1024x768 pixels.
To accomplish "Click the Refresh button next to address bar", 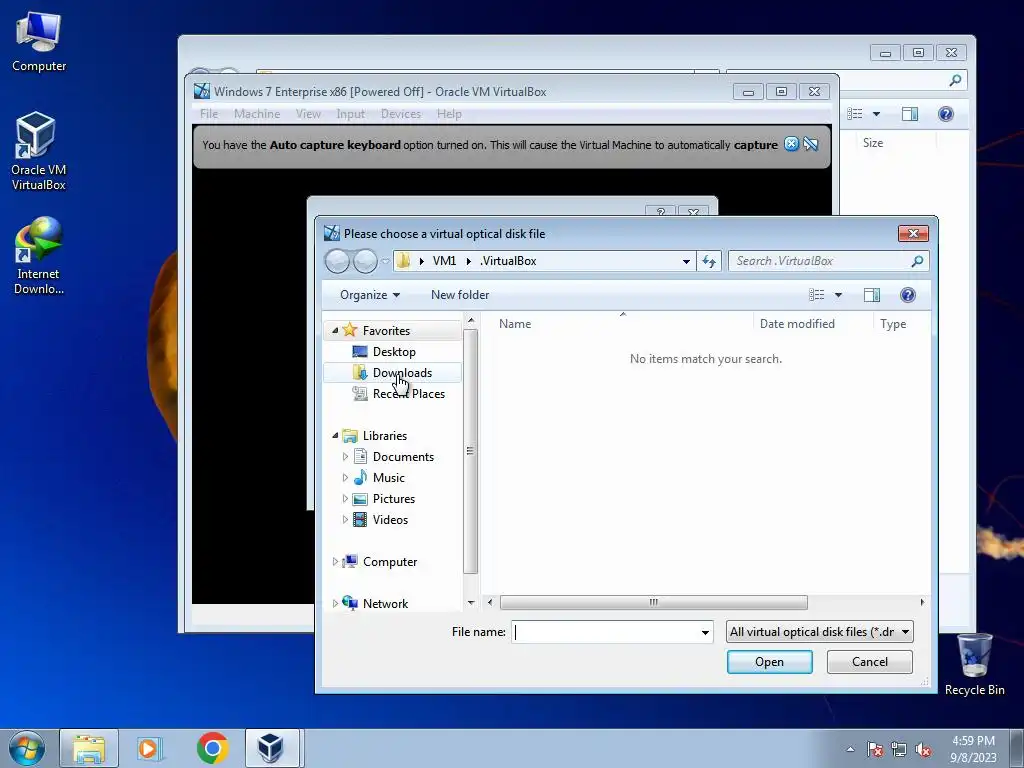I will coord(709,261).
